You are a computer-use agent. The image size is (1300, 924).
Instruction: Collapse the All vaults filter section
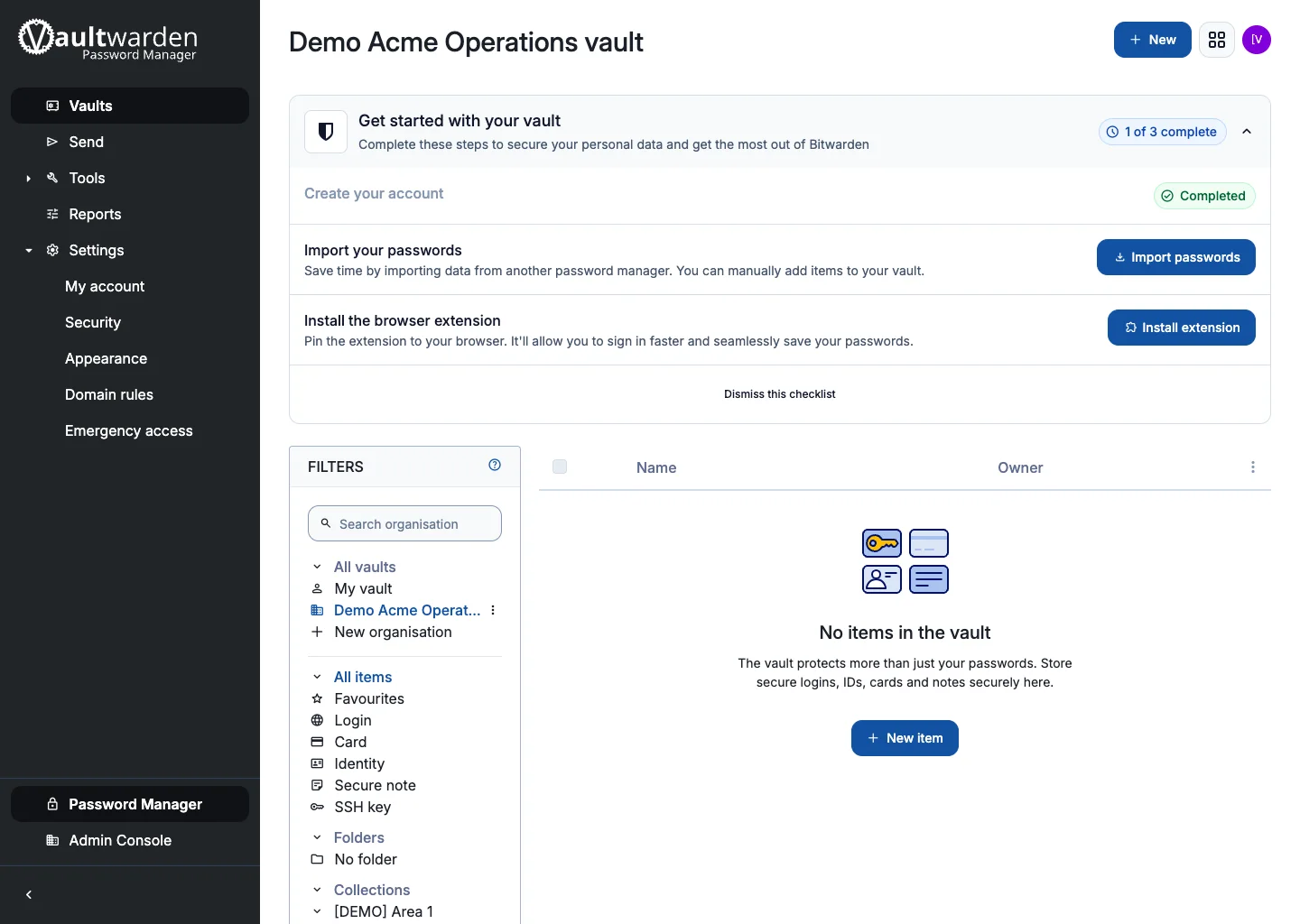click(317, 567)
